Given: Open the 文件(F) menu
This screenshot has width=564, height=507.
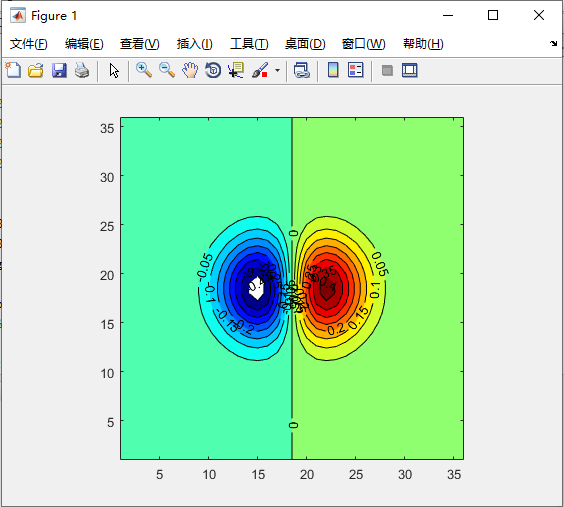Looking at the screenshot, I should pos(28,44).
